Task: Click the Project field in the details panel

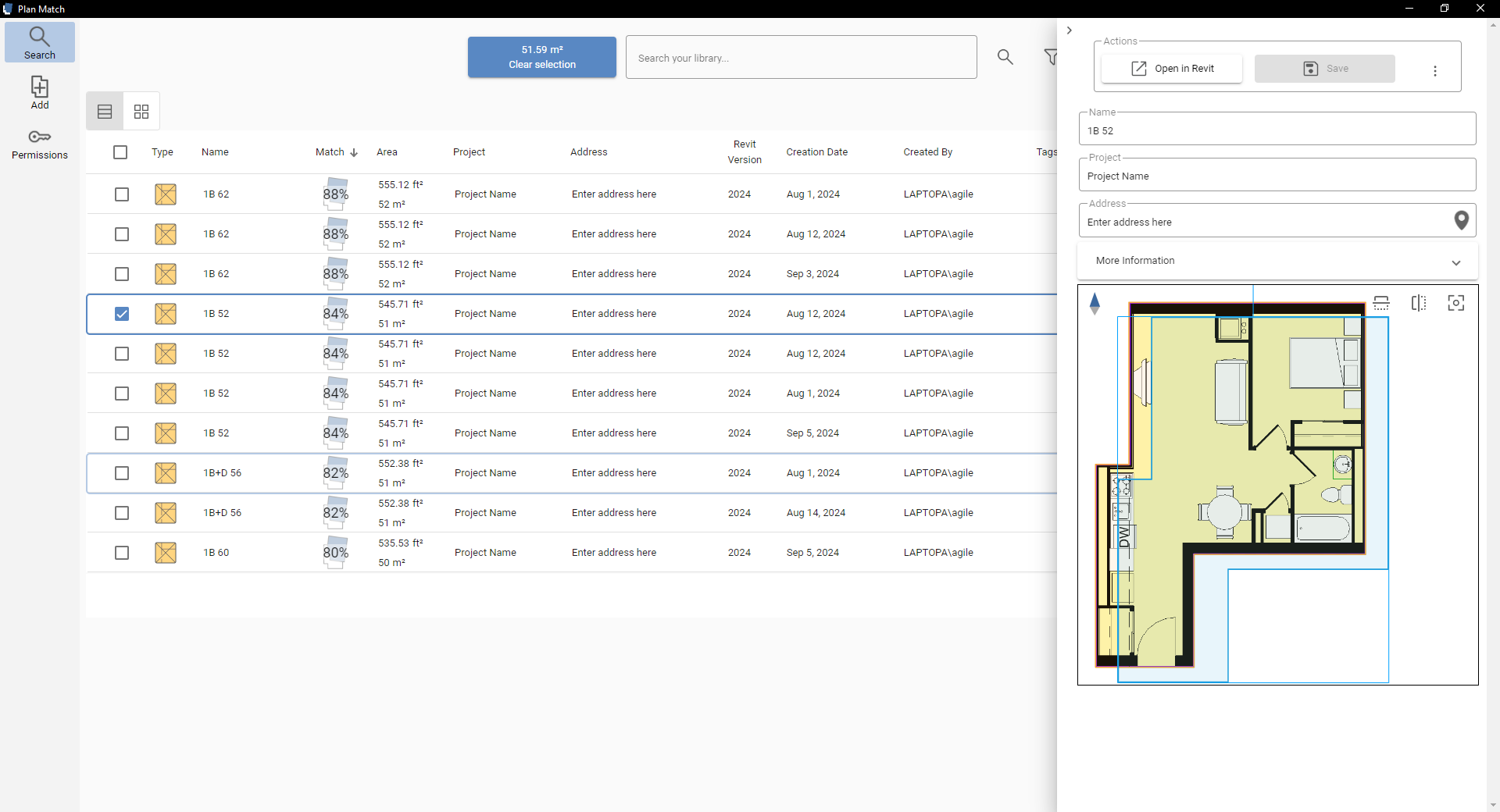Action: [x=1277, y=175]
